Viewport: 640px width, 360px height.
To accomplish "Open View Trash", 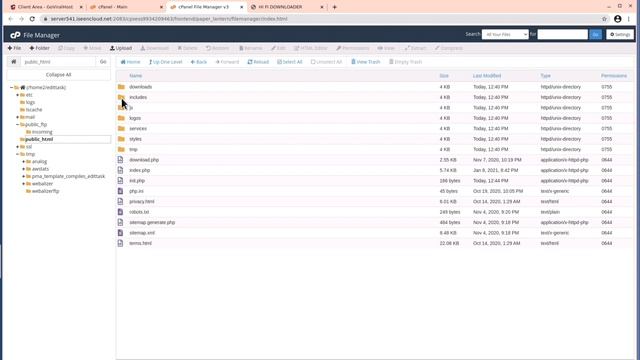I will 366,62.
